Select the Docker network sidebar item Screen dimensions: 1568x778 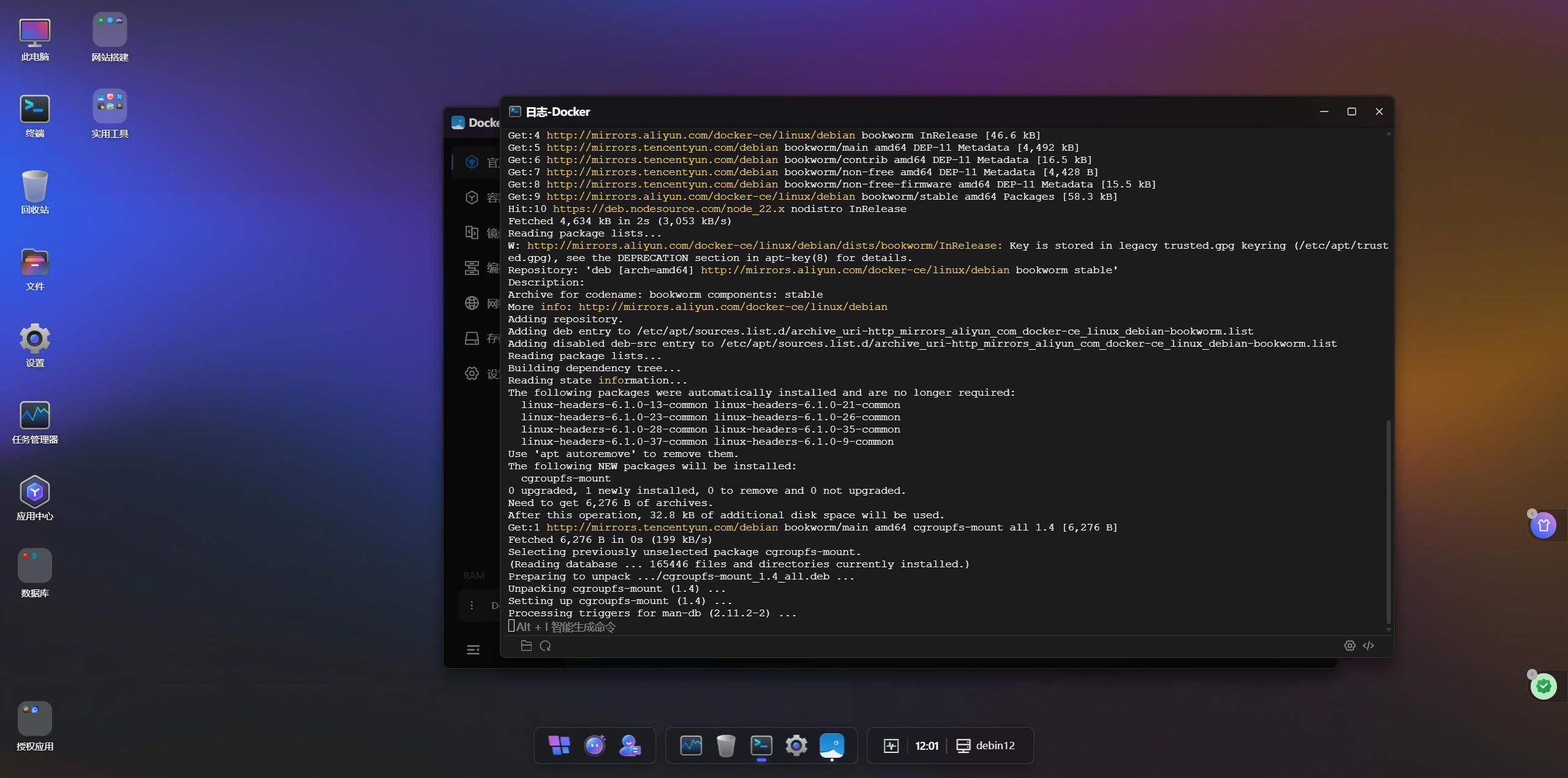472,303
